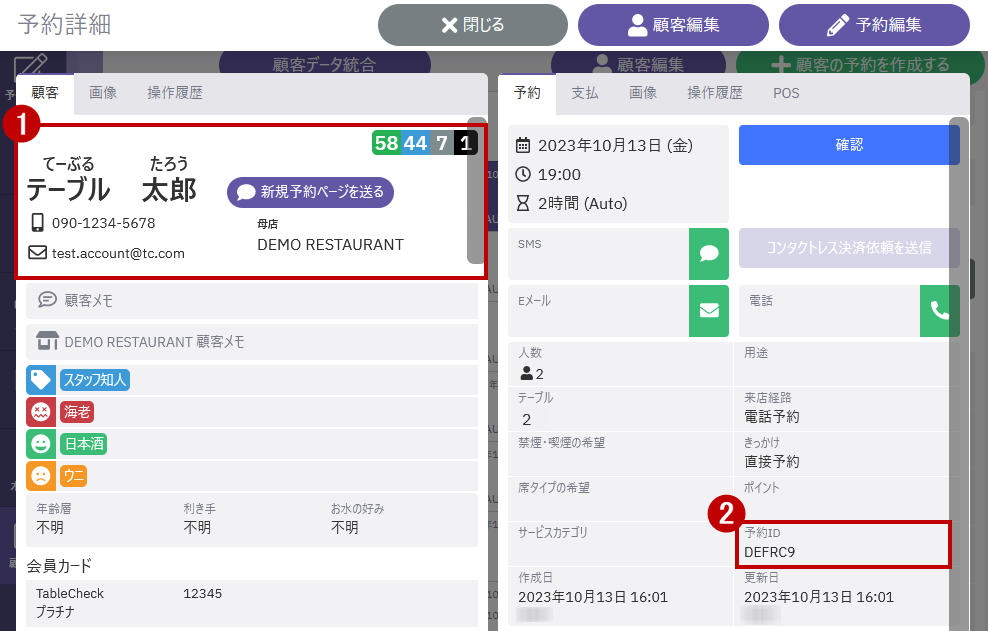988x631 pixels.
Task: Click the 顧客編集 button in header
Action: point(673,25)
